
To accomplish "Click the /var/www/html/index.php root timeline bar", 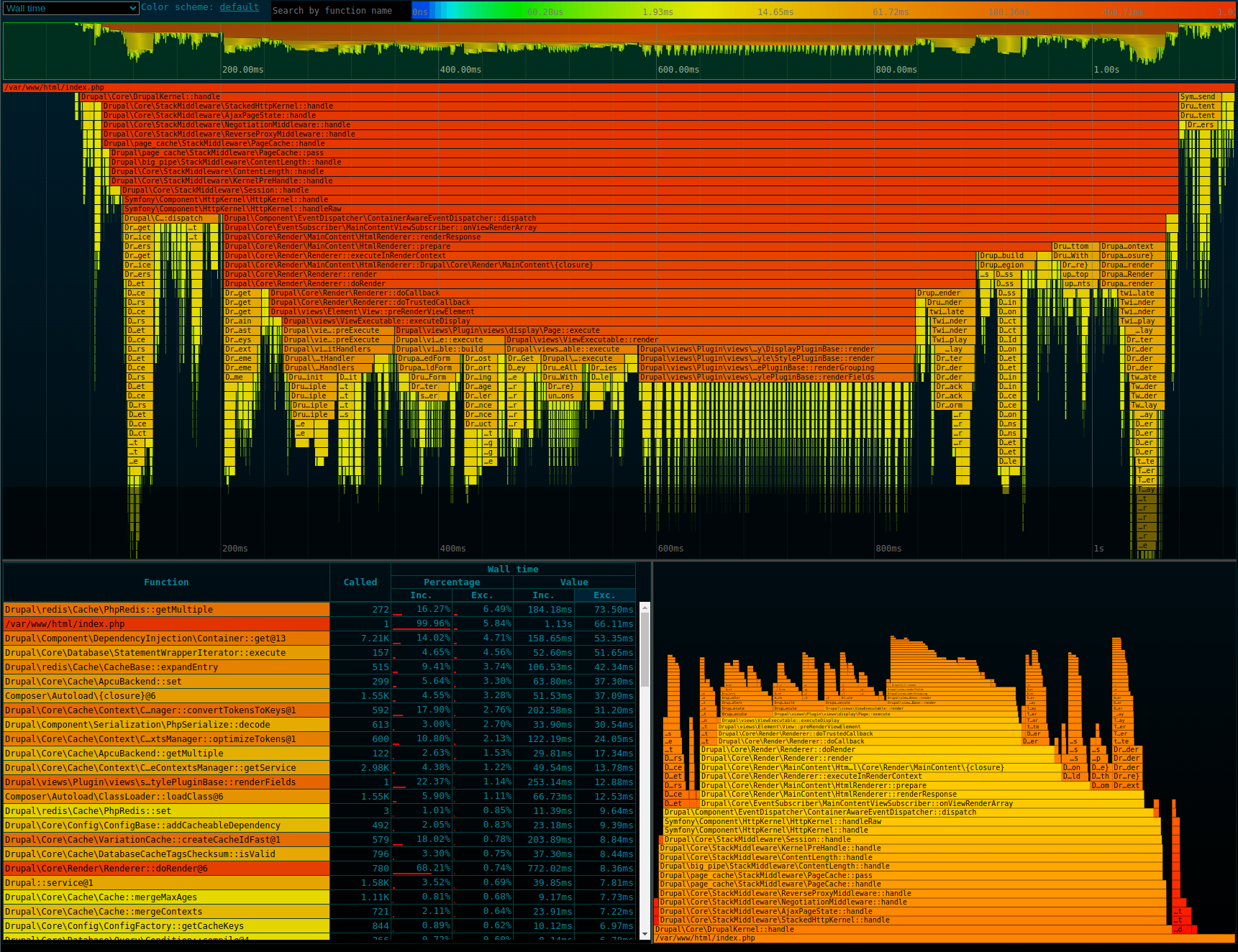I will 619,88.
